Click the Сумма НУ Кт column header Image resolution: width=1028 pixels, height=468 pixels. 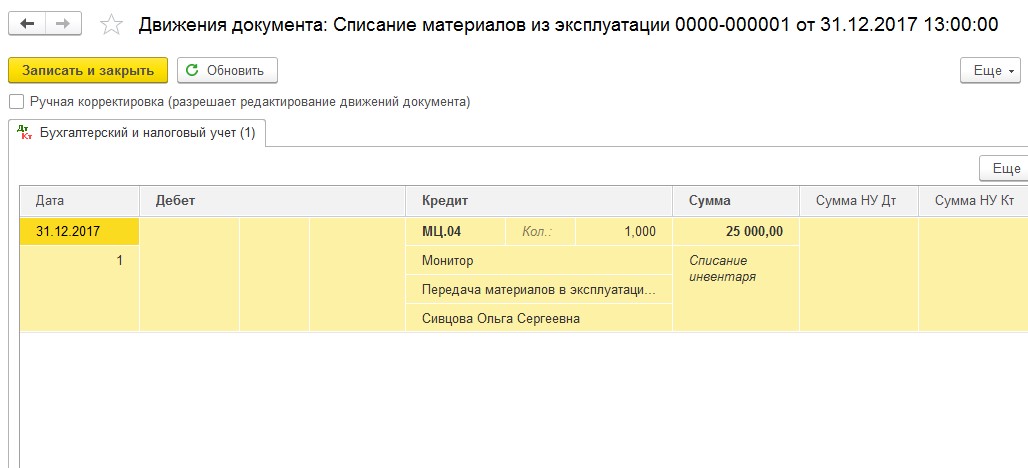pos(973,201)
